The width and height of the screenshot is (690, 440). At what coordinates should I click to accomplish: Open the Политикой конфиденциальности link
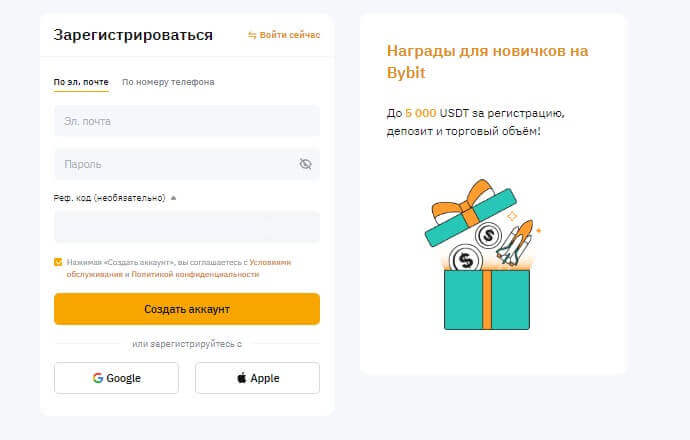click(196, 274)
